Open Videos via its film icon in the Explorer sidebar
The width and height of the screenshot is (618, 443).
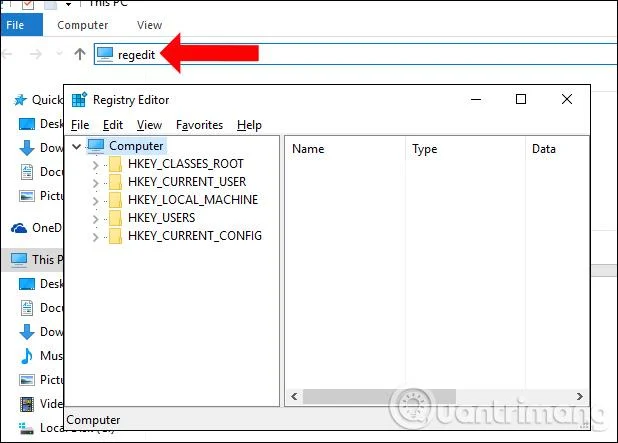(27, 404)
